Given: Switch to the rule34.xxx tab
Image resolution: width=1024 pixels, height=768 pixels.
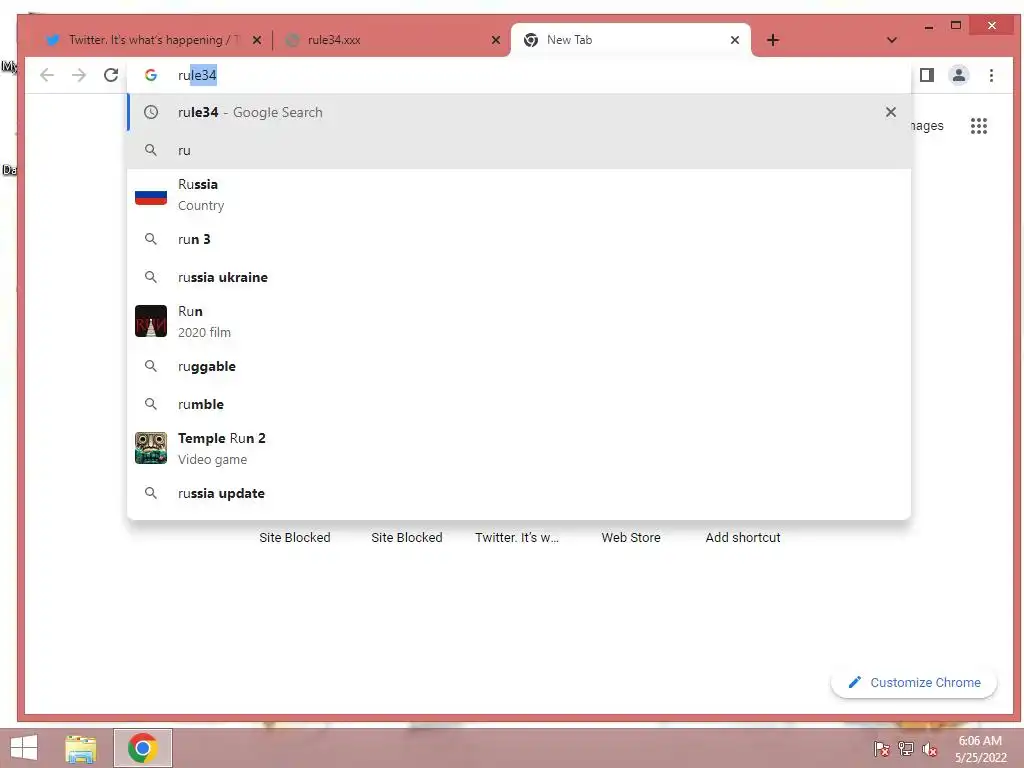Looking at the screenshot, I should (x=392, y=40).
